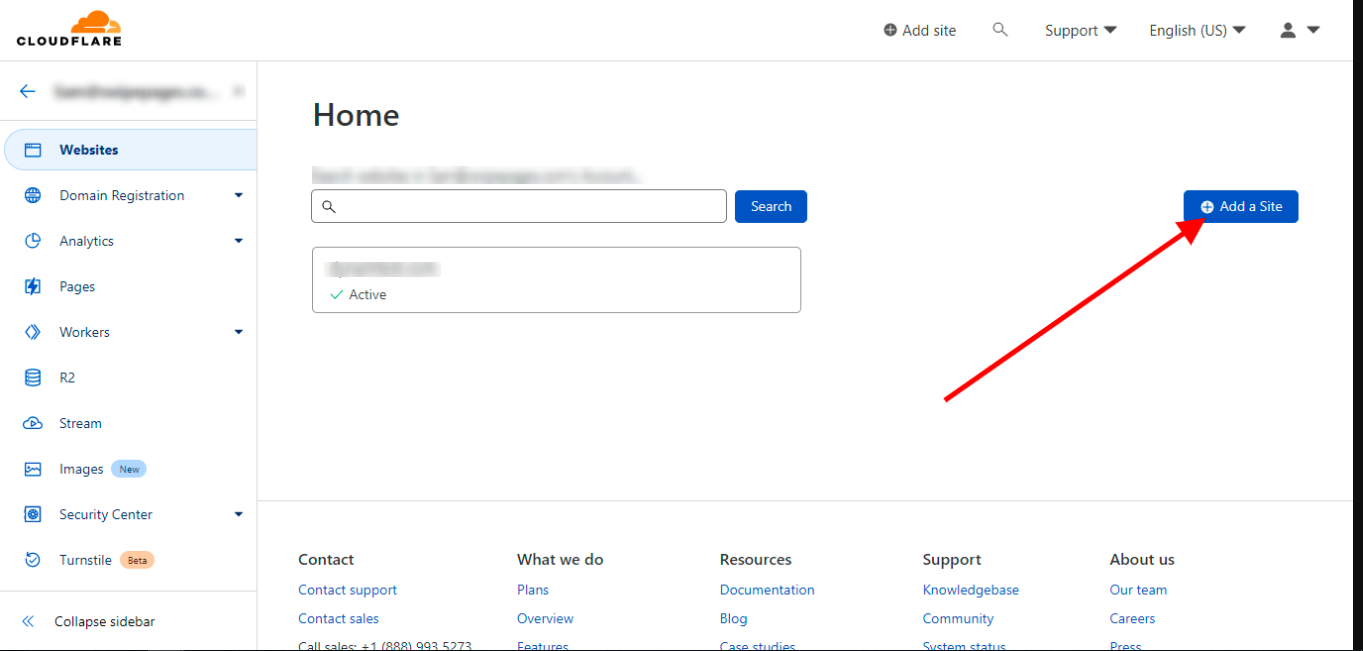Click the New badge next to Images

pyautogui.click(x=129, y=469)
